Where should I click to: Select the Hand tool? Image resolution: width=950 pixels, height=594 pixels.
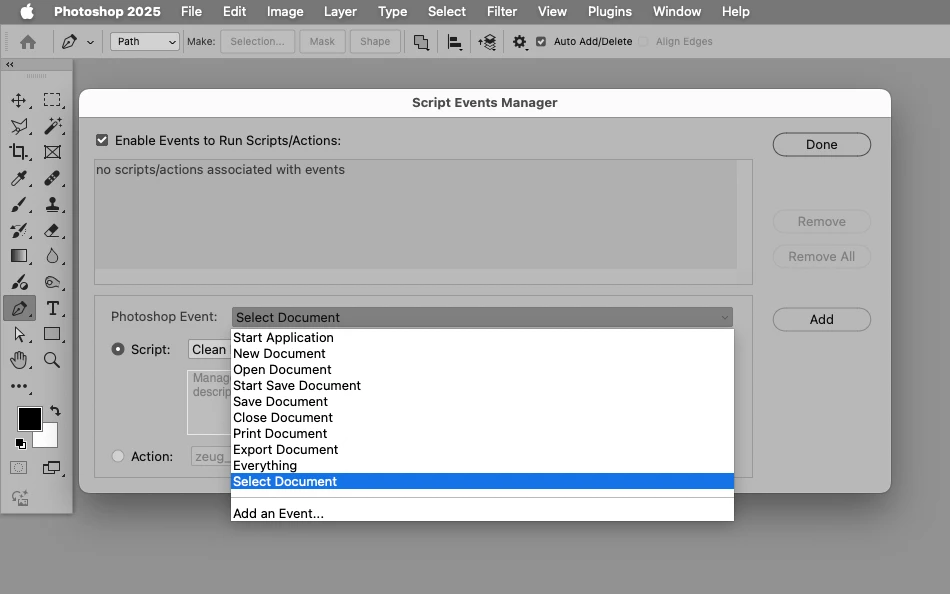tap(19, 360)
